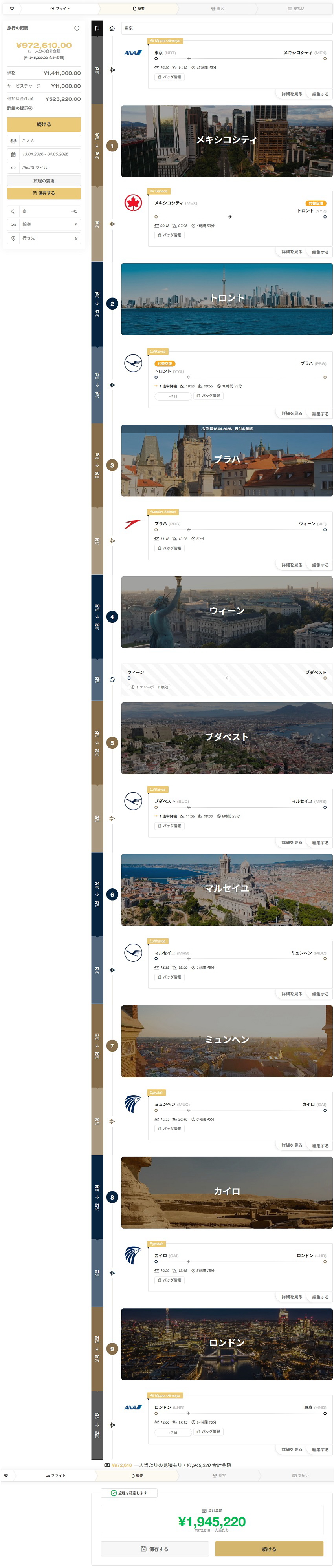Open the date range 13.04.2026 - 04.05.2026
This screenshot has height=1568, width=334.
(x=44, y=154)
